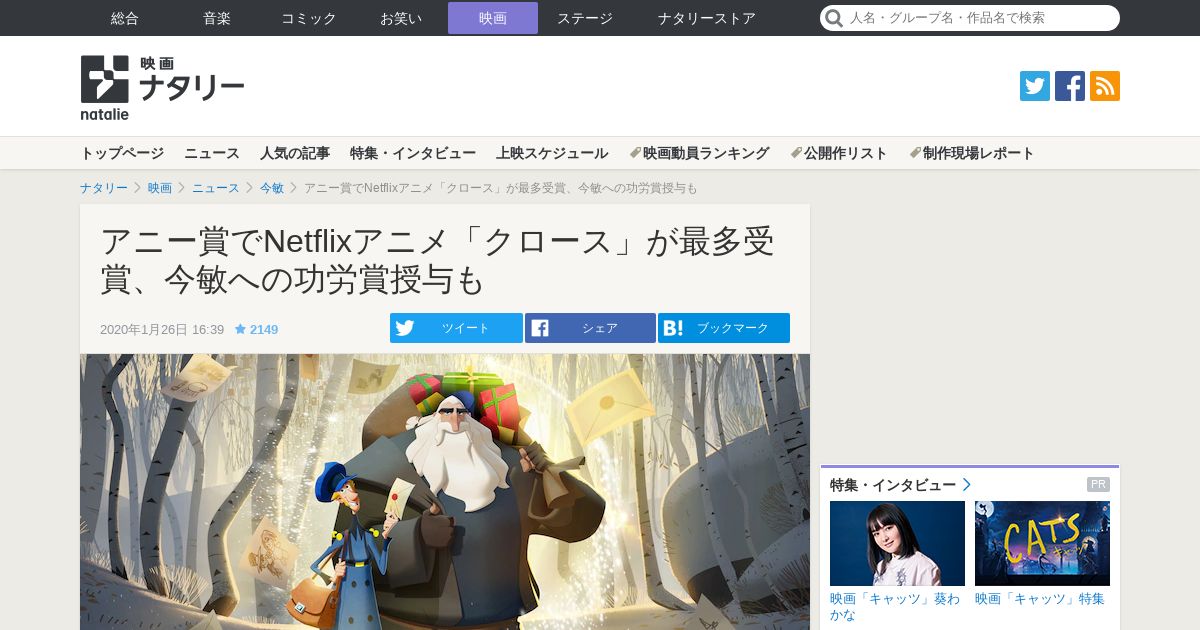The height and width of the screenshot is (630, 1200).
Task: Open the Klaus article main image
Action: [445, 492]
